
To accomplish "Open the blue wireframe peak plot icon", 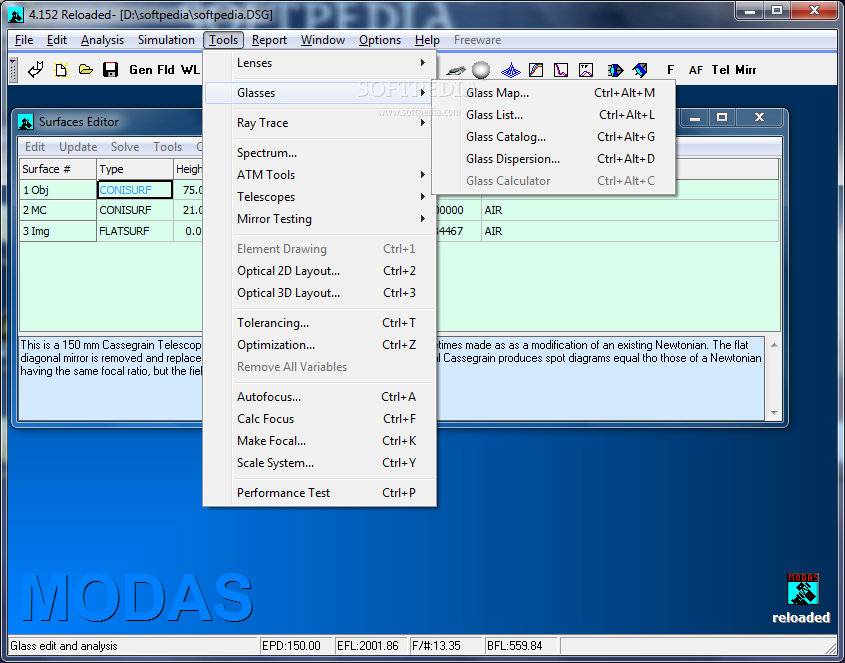I will [510, 70].
